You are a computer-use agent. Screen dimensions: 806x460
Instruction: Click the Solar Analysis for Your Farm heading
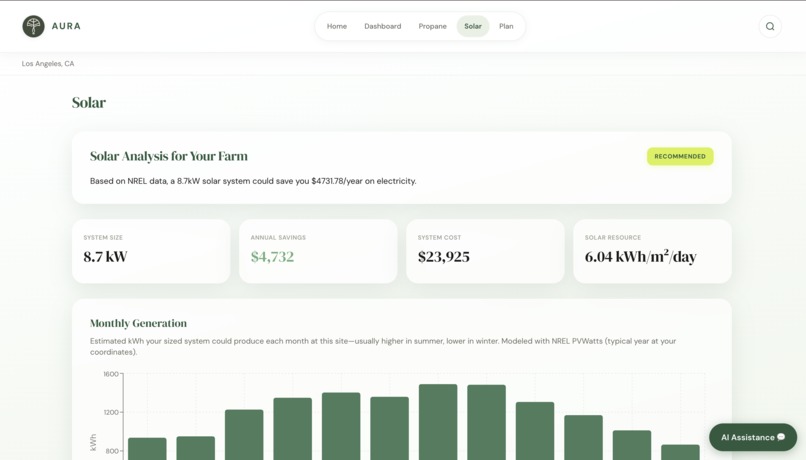click(169, 156)
